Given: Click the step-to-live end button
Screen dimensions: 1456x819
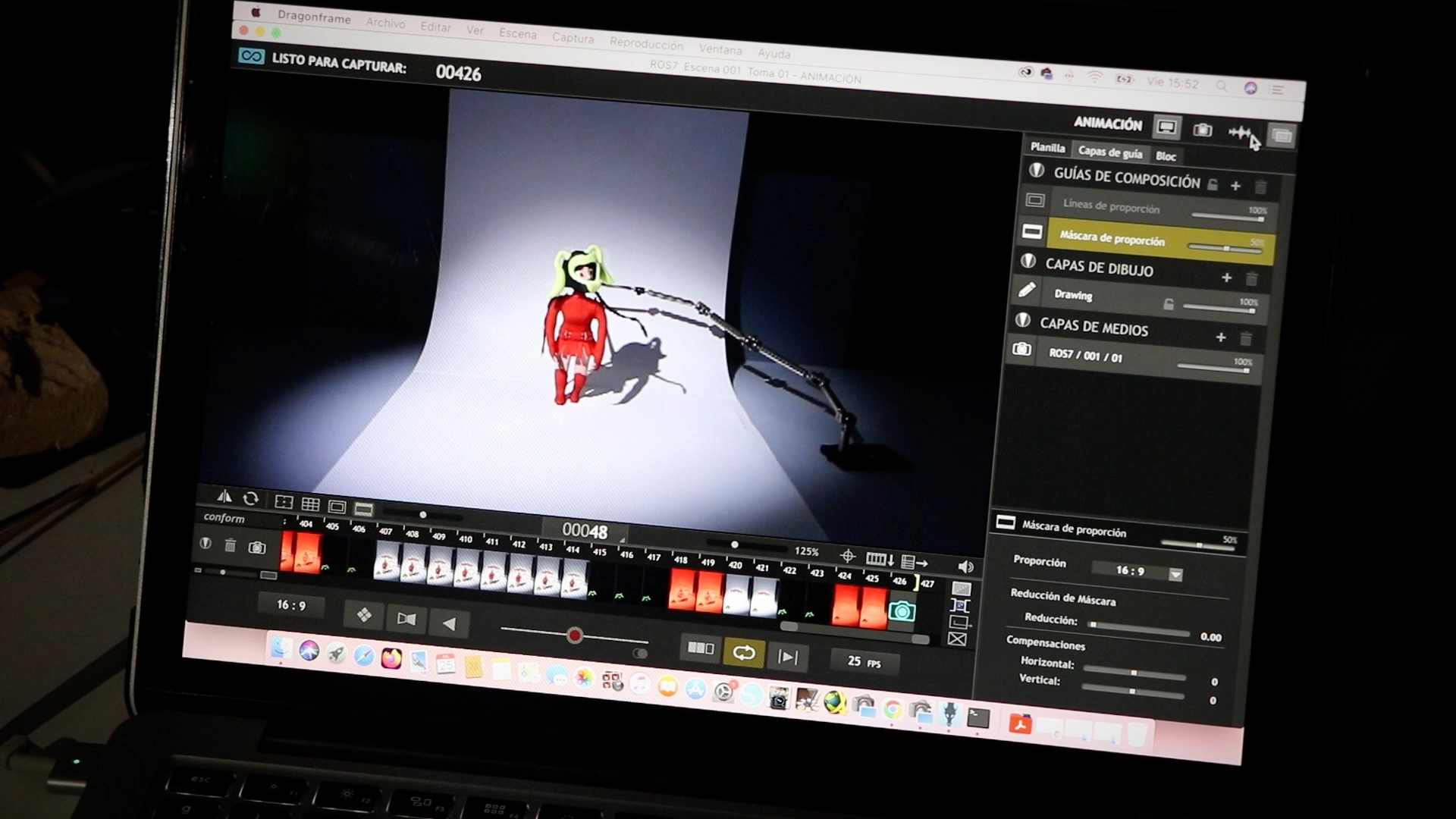Looking at the screenshot, I should [x=788, y=657].
